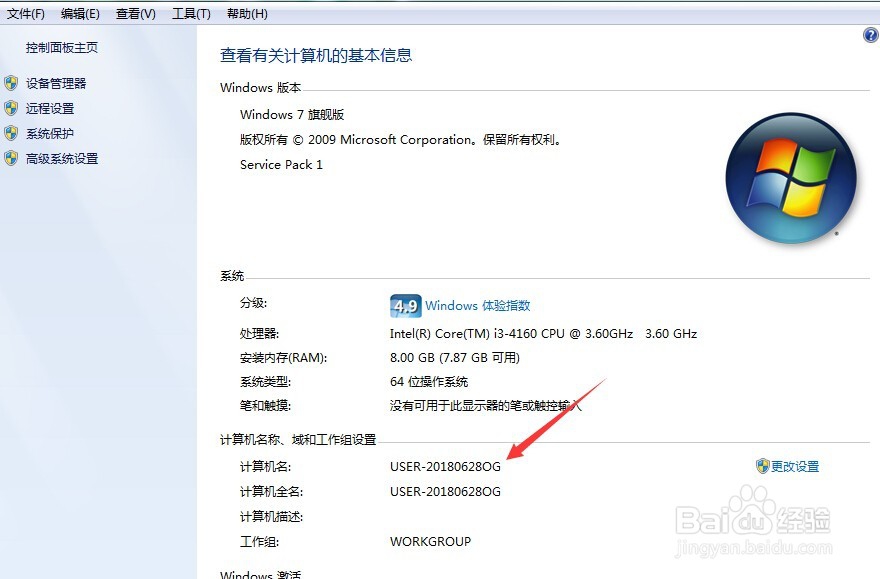Select the 计算机全名 value USER-20180628OG

pos(445,491)
